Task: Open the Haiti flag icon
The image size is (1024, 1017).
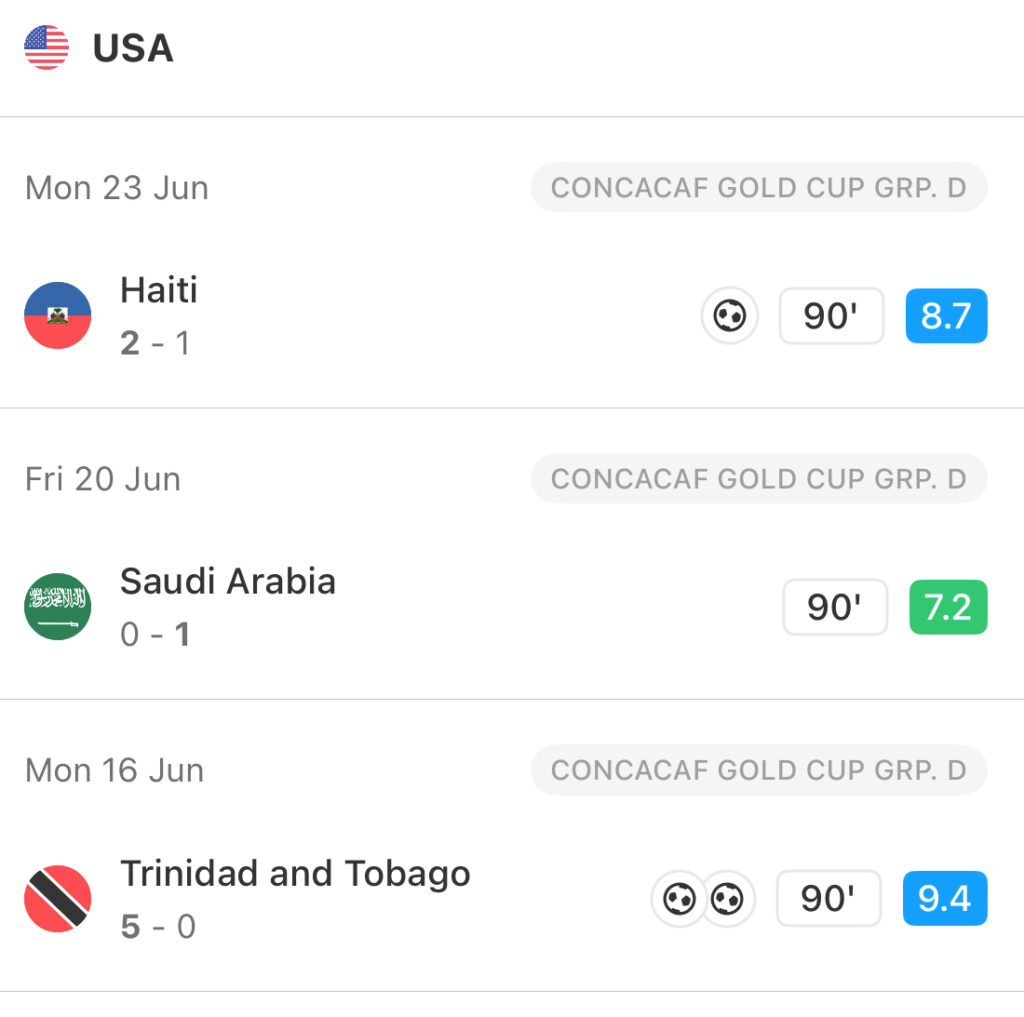Action: pyautogui.click(x=57, y=315)
